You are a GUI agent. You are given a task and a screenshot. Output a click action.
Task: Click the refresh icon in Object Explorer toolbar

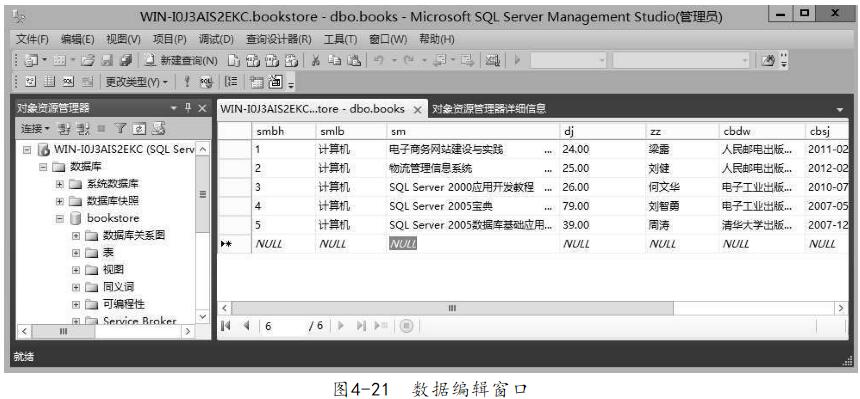pyautogui.click(x=140, y=129)
